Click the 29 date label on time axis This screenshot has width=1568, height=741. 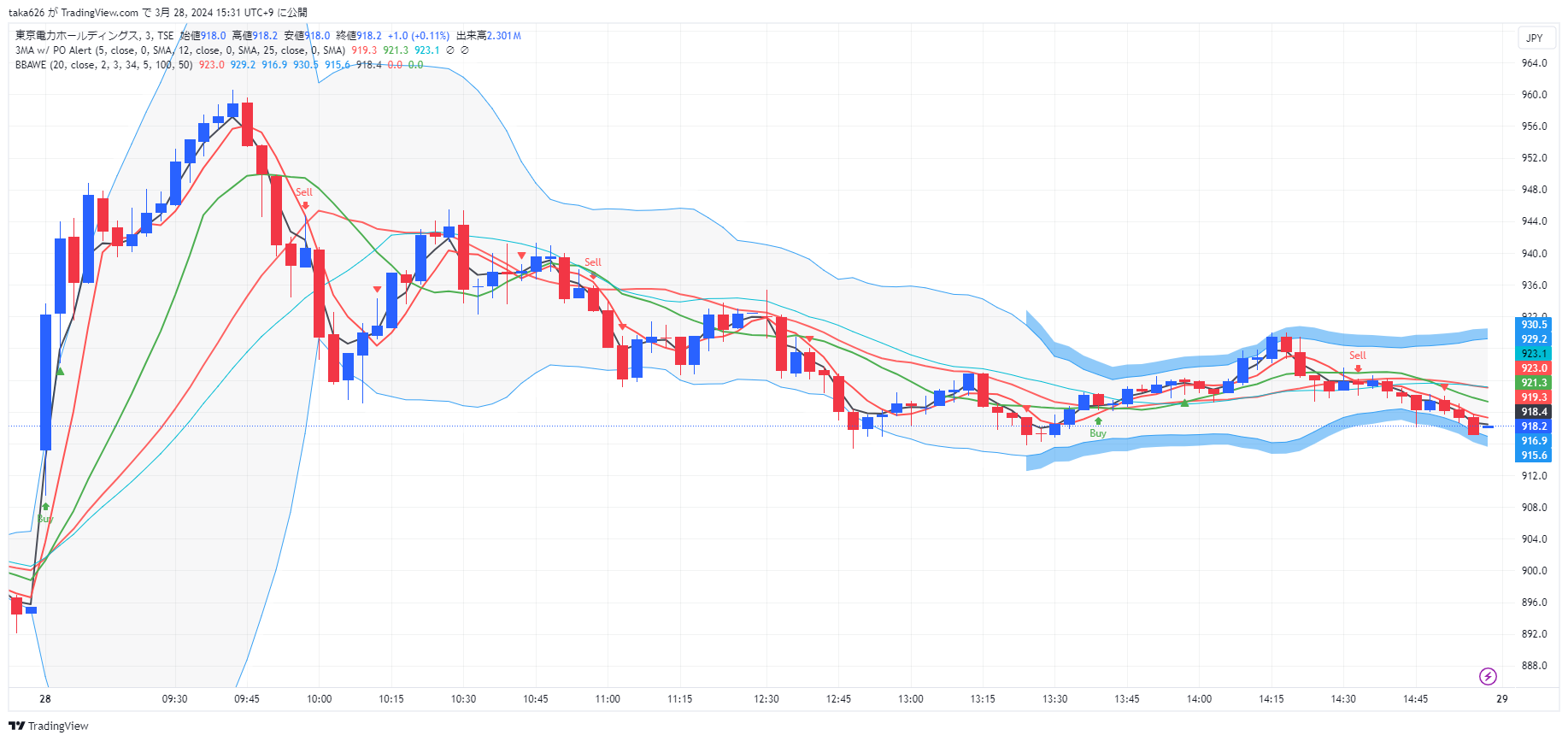[1501, 699]
